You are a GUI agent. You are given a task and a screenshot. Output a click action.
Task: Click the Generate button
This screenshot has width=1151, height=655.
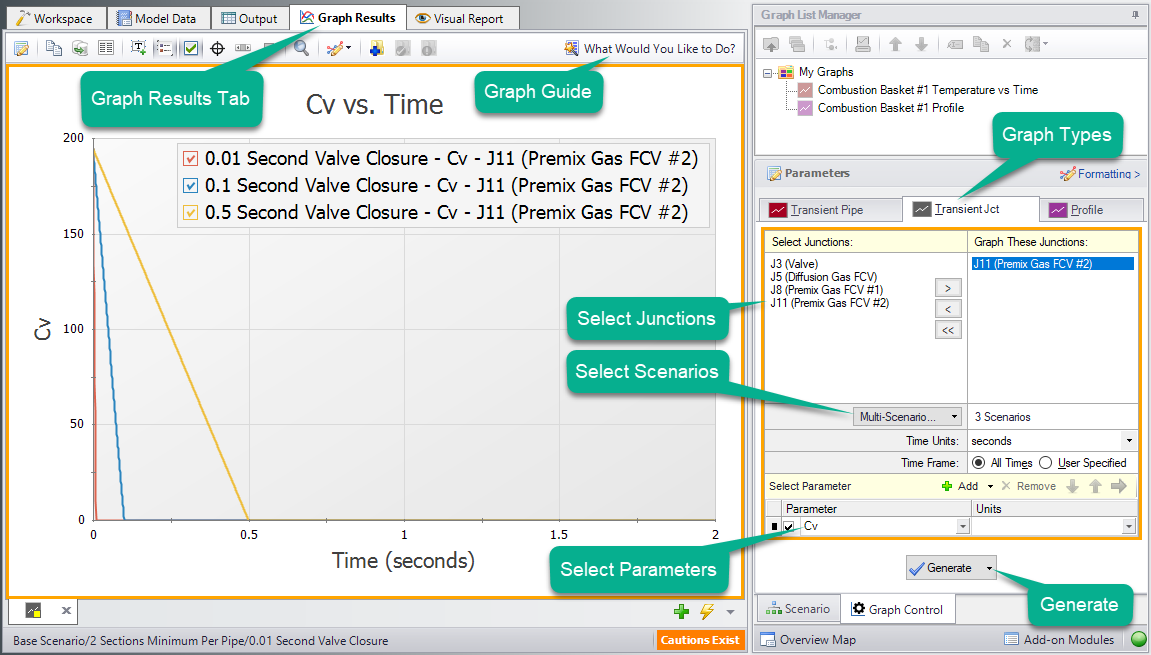(941, 568)
